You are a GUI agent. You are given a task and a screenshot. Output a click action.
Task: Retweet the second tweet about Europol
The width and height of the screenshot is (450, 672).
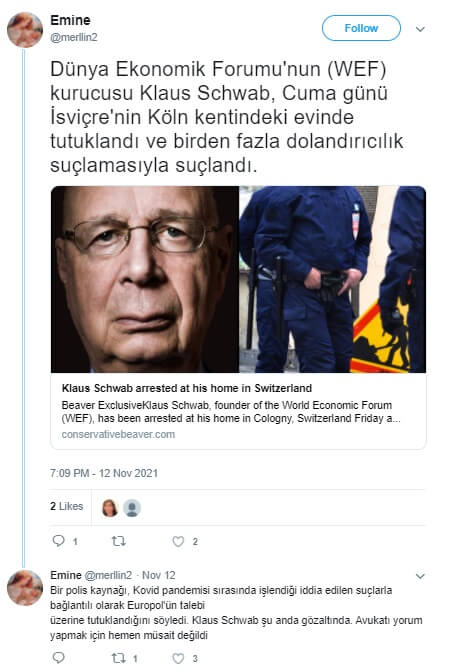pyautogui.click(x=118, y=658)
